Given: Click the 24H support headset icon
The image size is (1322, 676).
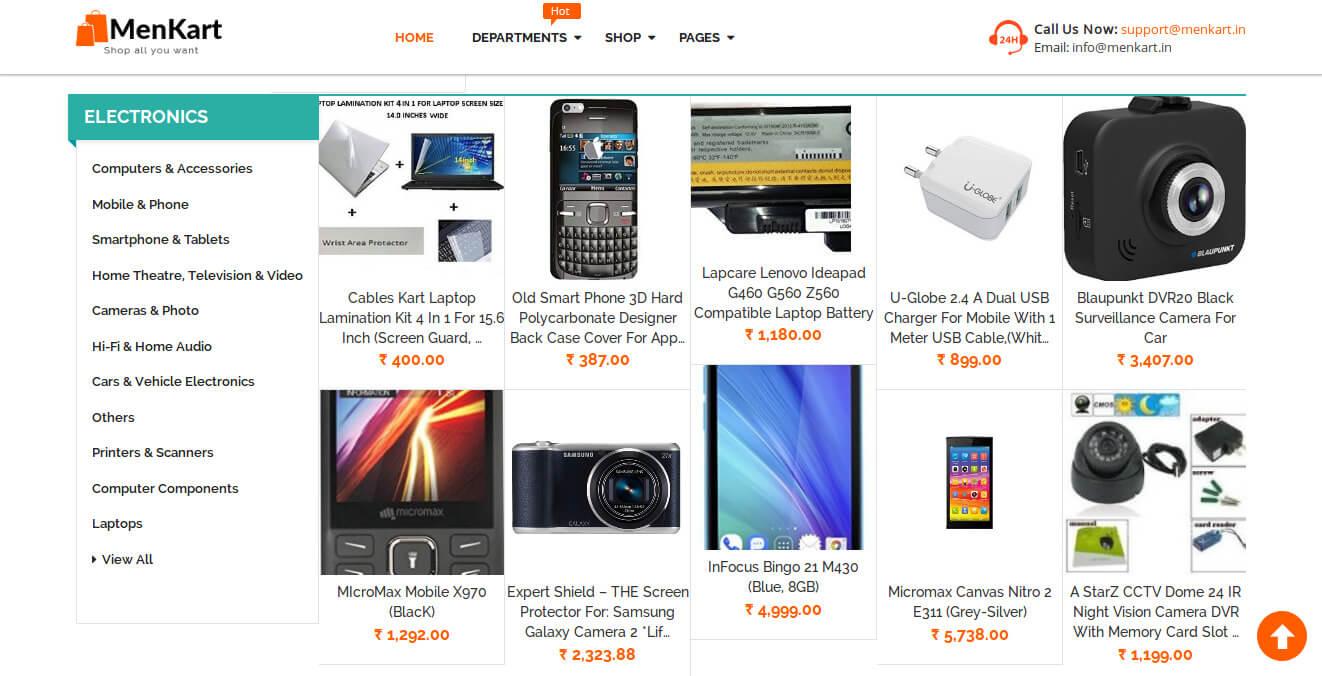Looking at the screenshot, I should (x=1007, y=37).
